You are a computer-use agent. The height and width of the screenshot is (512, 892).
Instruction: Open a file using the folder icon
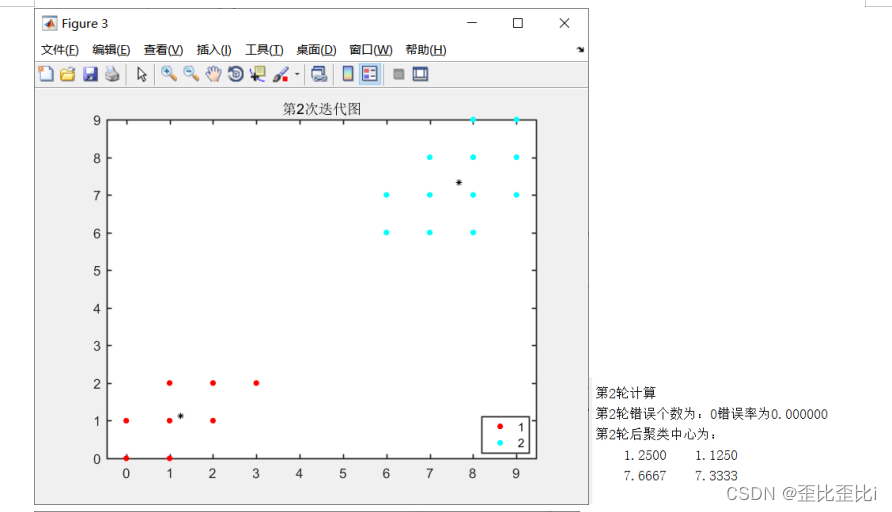point(68,74)
